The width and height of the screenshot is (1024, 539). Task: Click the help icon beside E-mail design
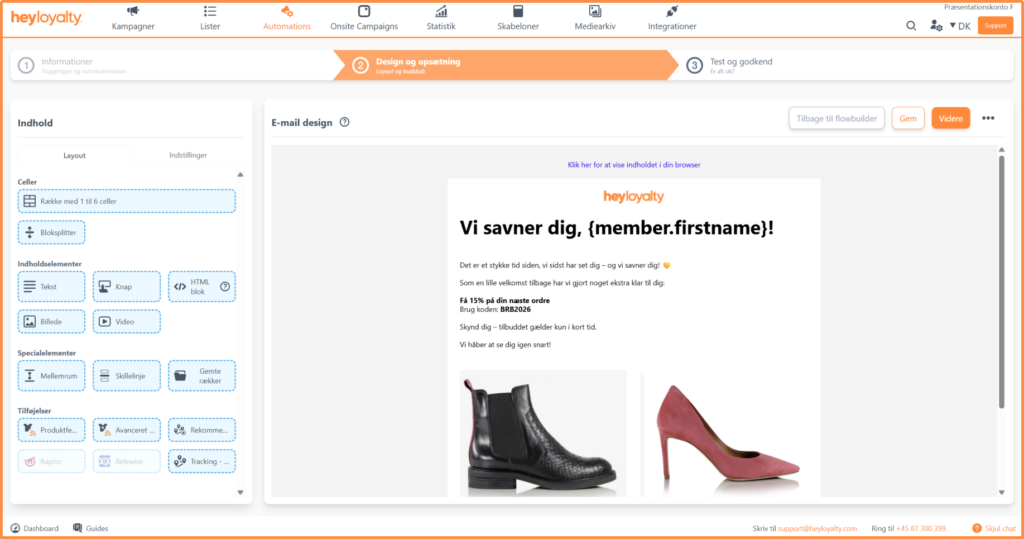click(344, 122)
